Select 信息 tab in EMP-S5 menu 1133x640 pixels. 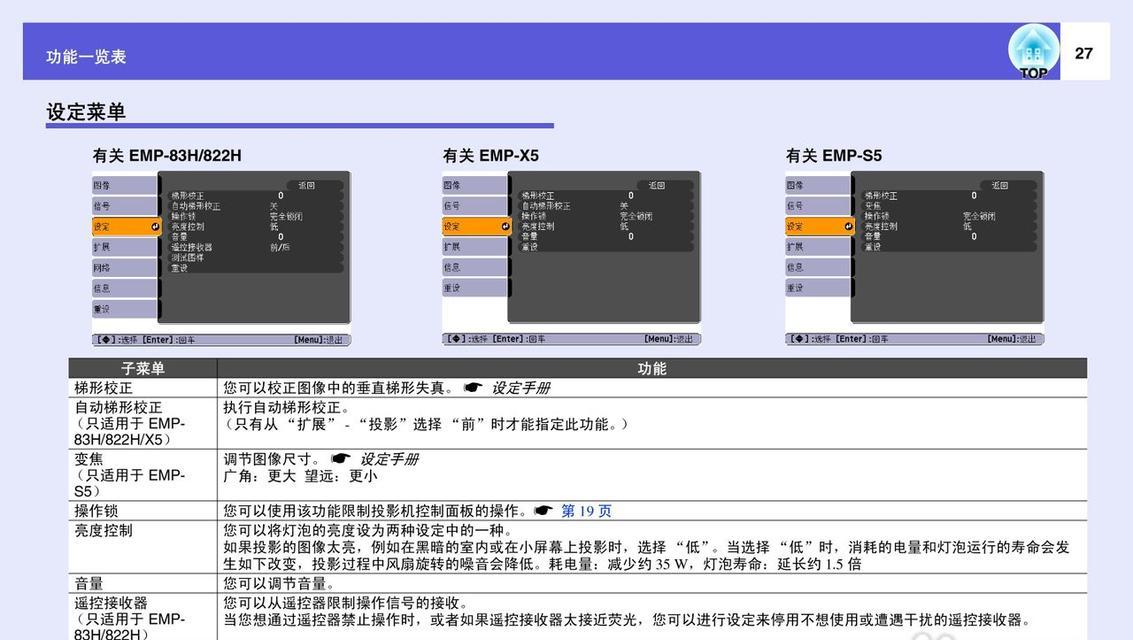(818, 267)
